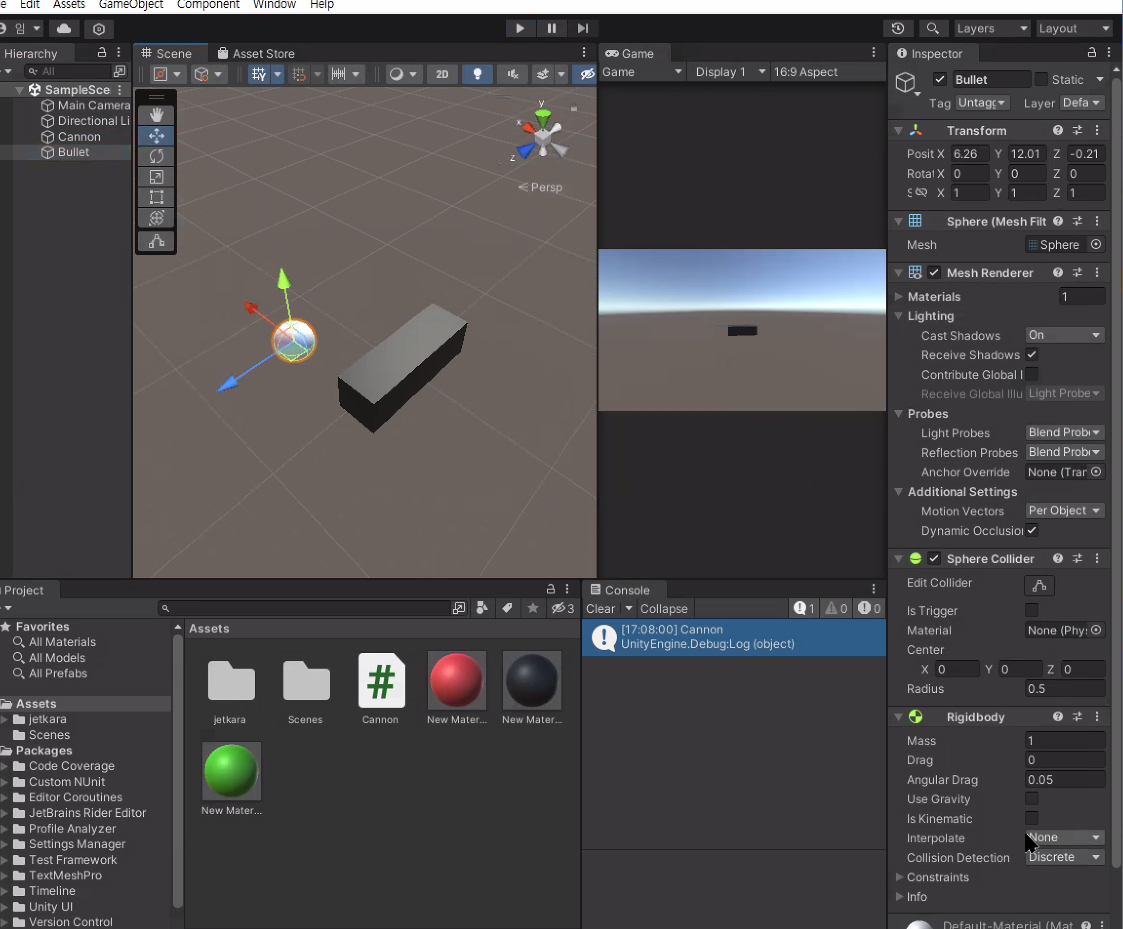The image size is (1123, 929).
Task: Toggle Dynamic Occlusion checkbox
Action: pyautogui.click(x=1031, y=530)
